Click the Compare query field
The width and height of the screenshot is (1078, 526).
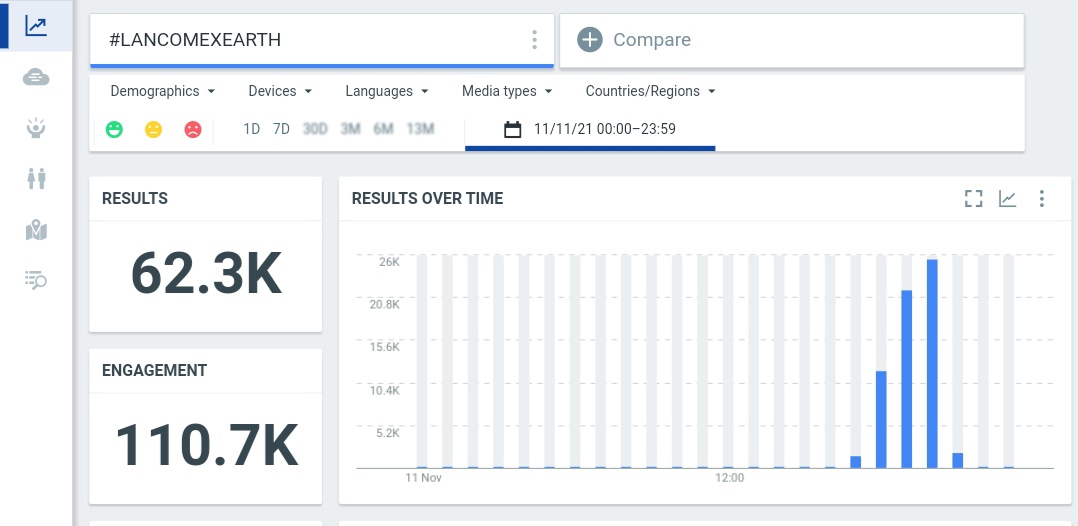coord(792,41)
